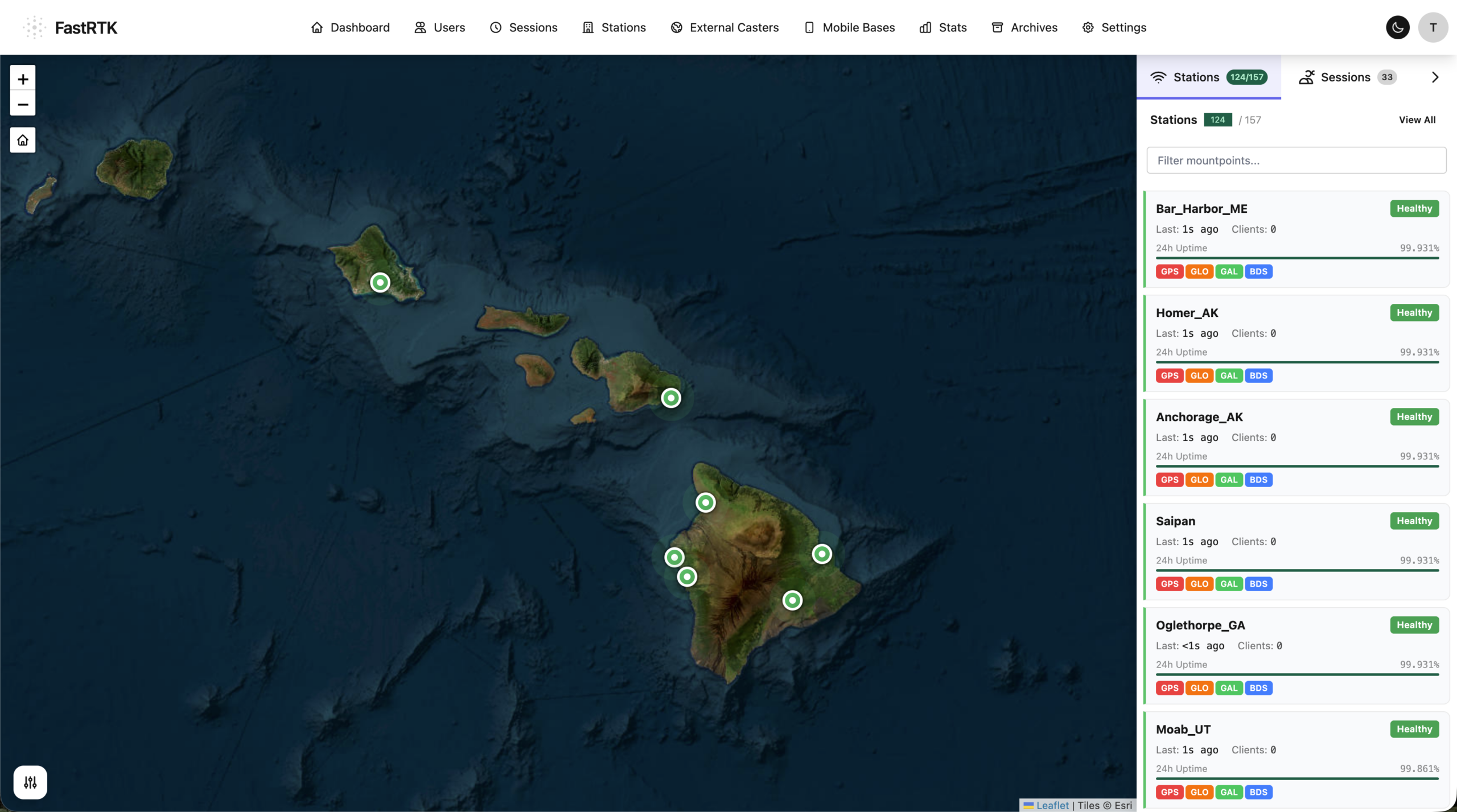1457x812 pixels.
Task: Click the 24h uptime bar for Saipan
Action: click(1297, 571)
